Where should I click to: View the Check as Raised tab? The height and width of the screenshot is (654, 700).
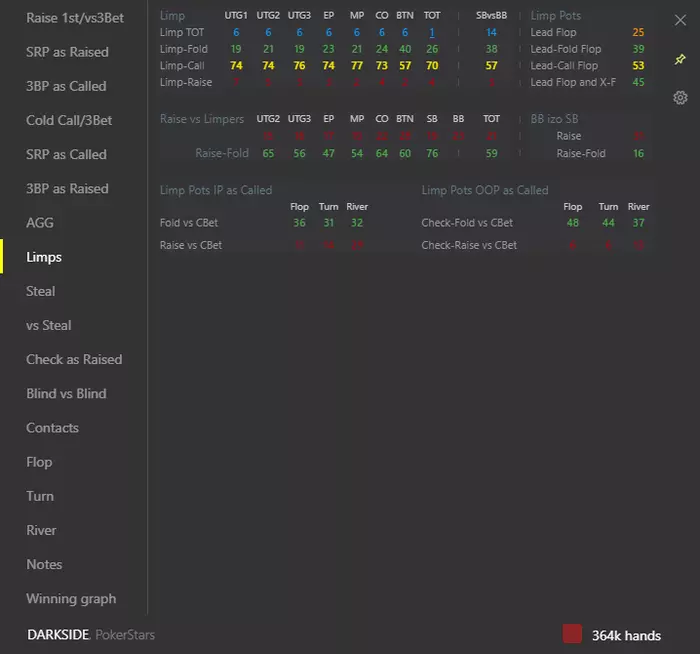[74, 359]
